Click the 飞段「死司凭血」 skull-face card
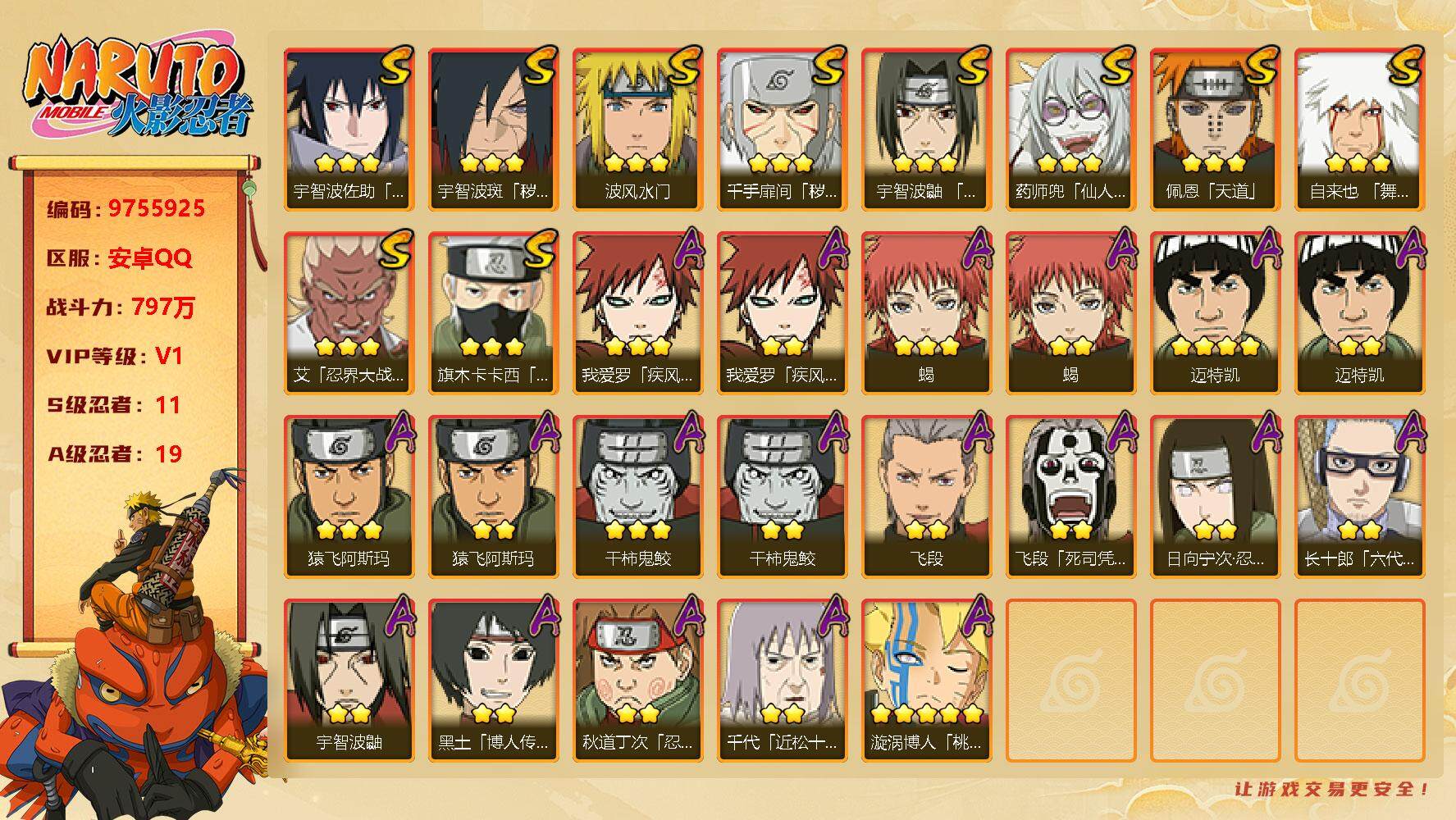The height and width of the screenshot is (820, 1456). pyautogui.click(x=1070, y=496)
